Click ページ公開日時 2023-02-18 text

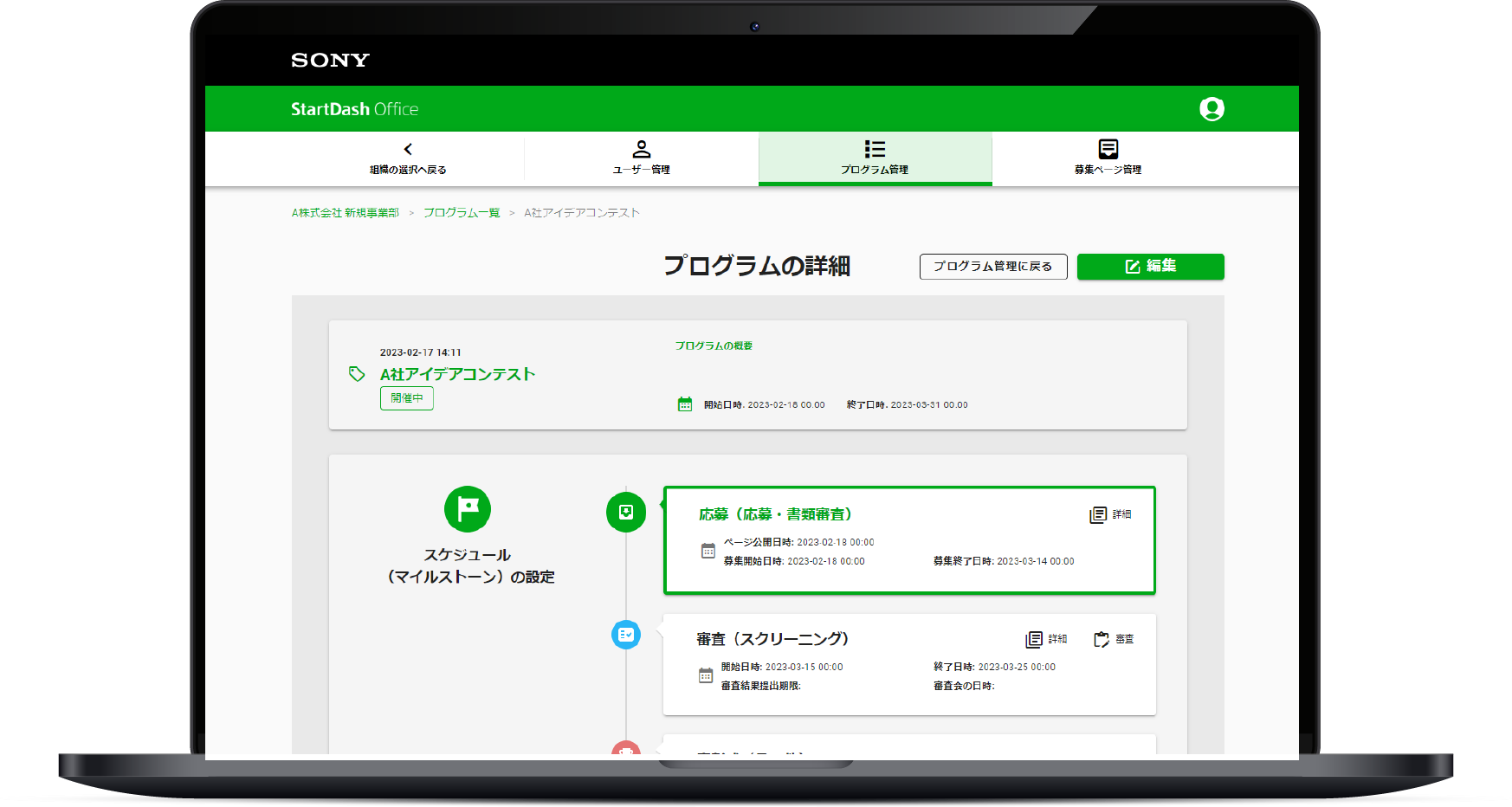pyautogui.click(x=799, y=542)
